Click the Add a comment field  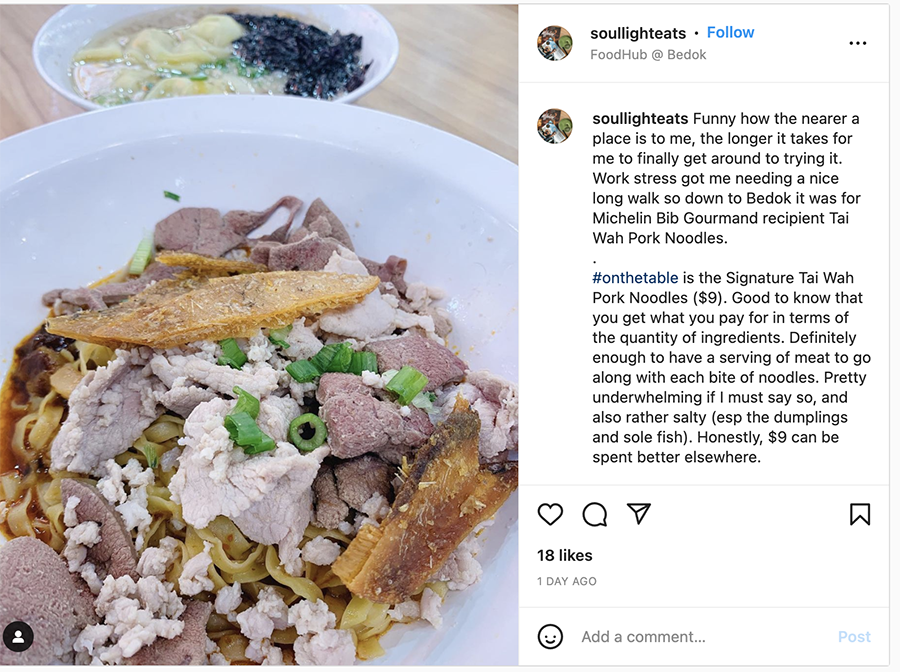[703, 637]
